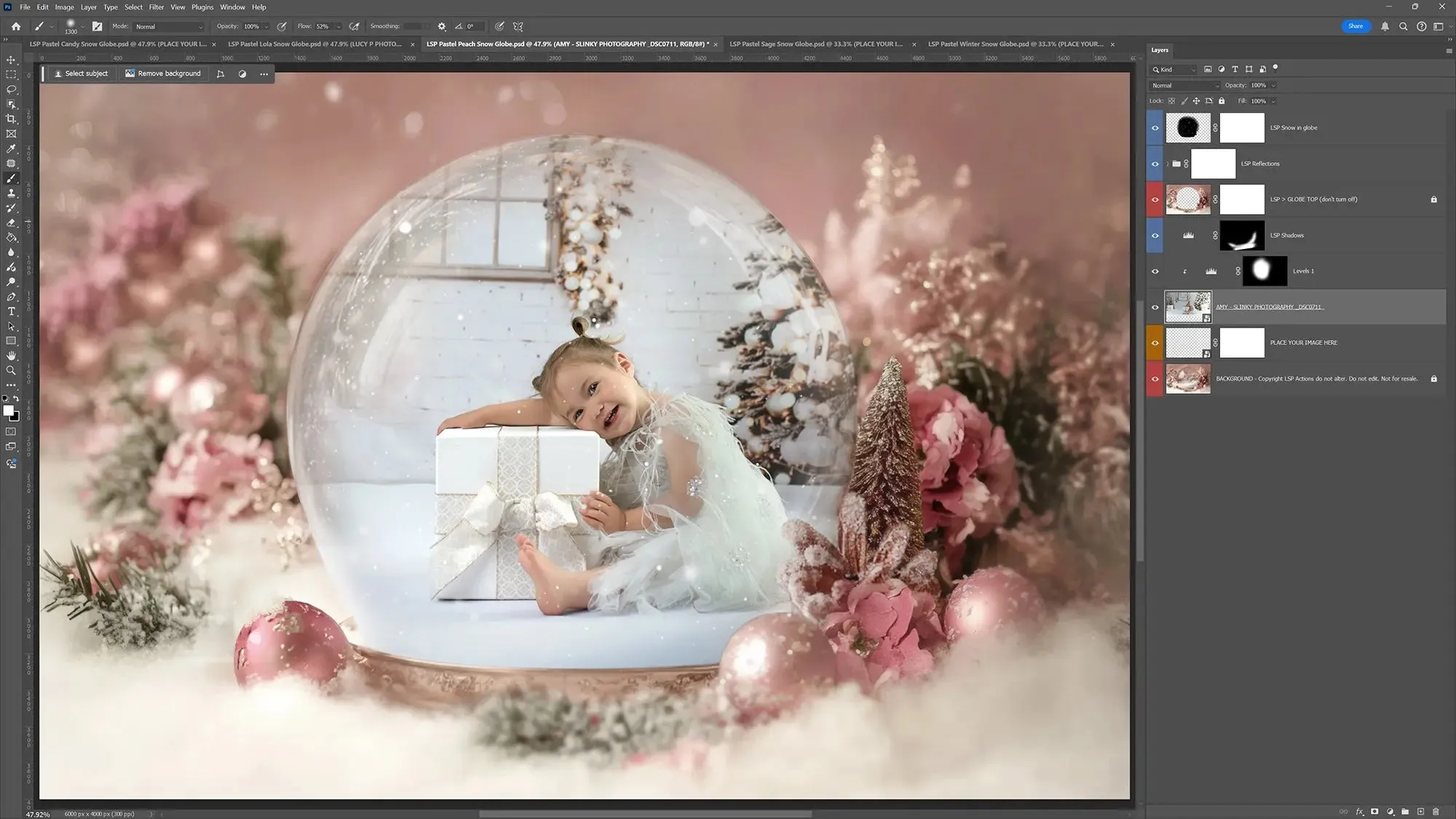
Task: Open the Flow value dropdown arrow
Action: pyautogui.click(x=339, y=26)
